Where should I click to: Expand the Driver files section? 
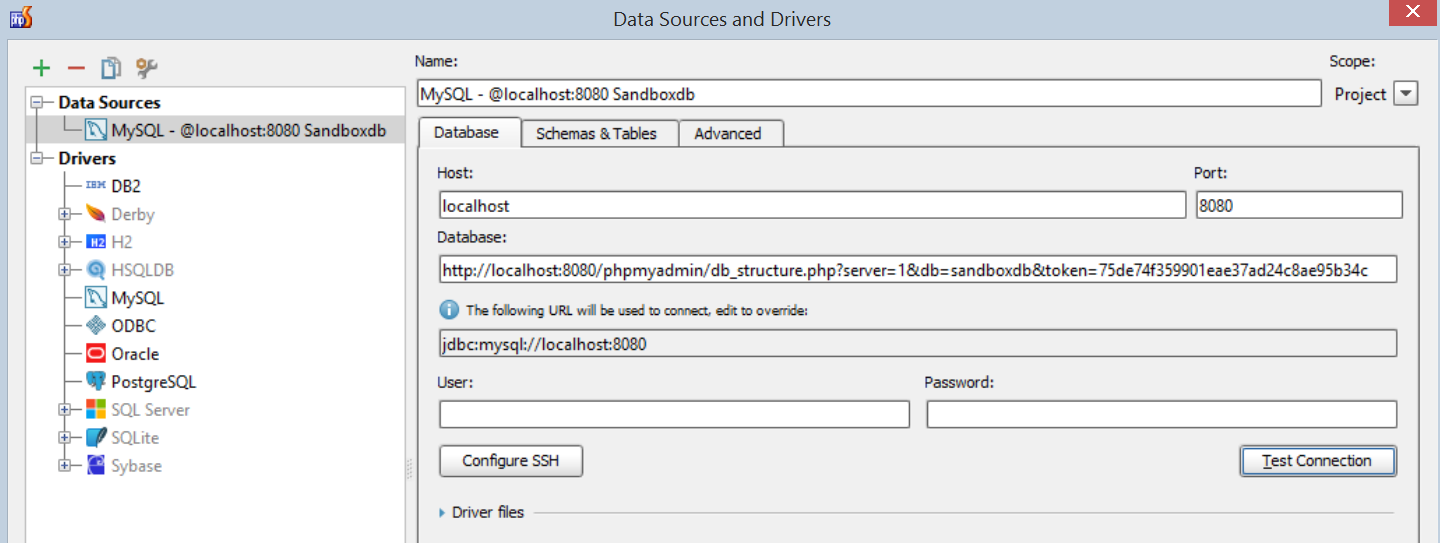pos(443,512)
